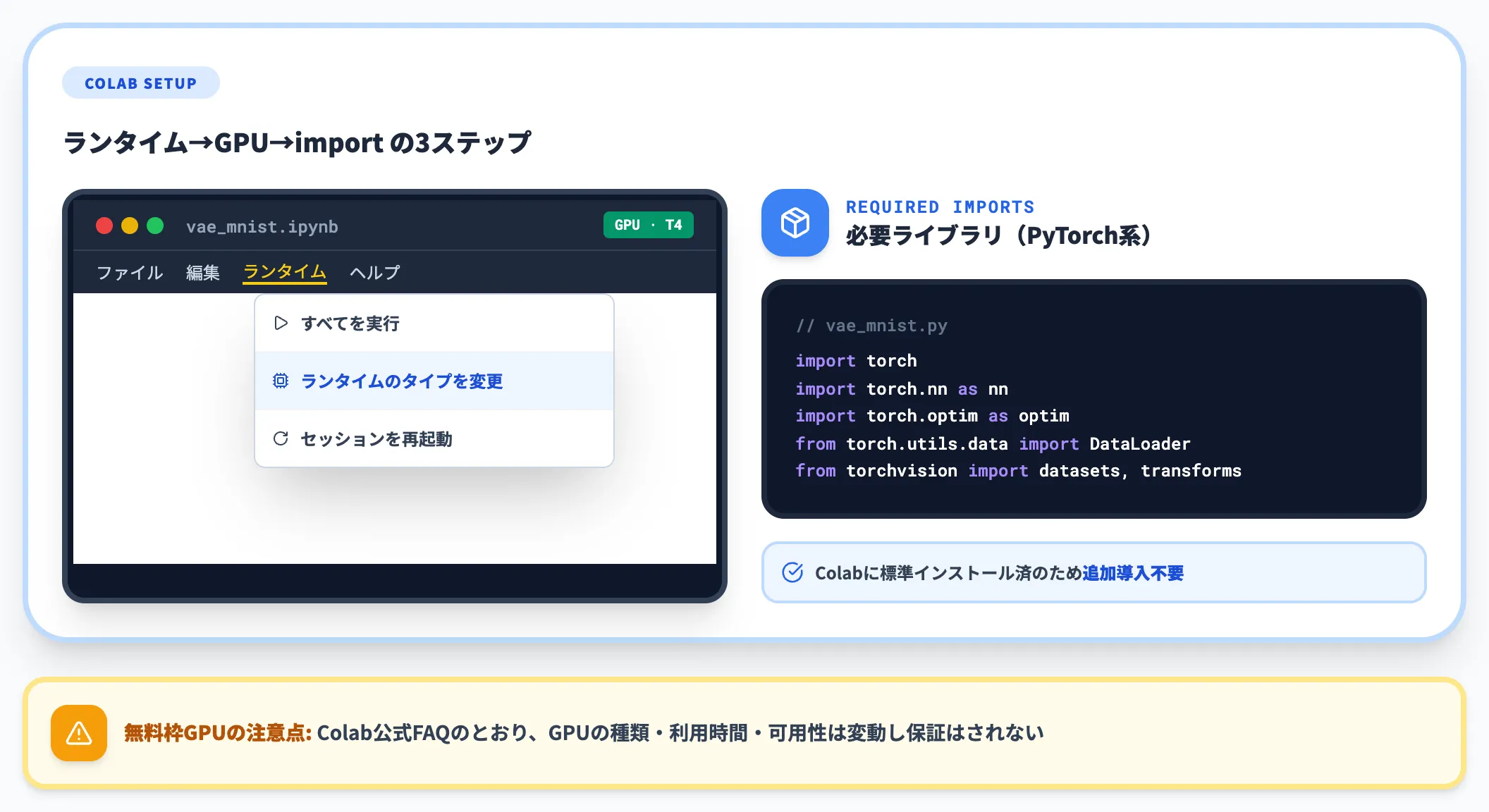
Task: Click the GPU · T4 badge
Action: coord(649,225)
